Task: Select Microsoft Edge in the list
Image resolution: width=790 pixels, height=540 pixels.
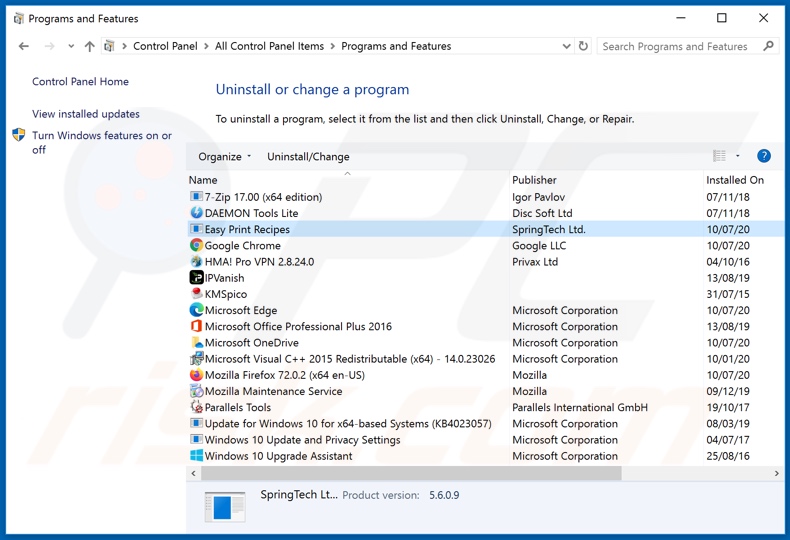Action: 241,310
